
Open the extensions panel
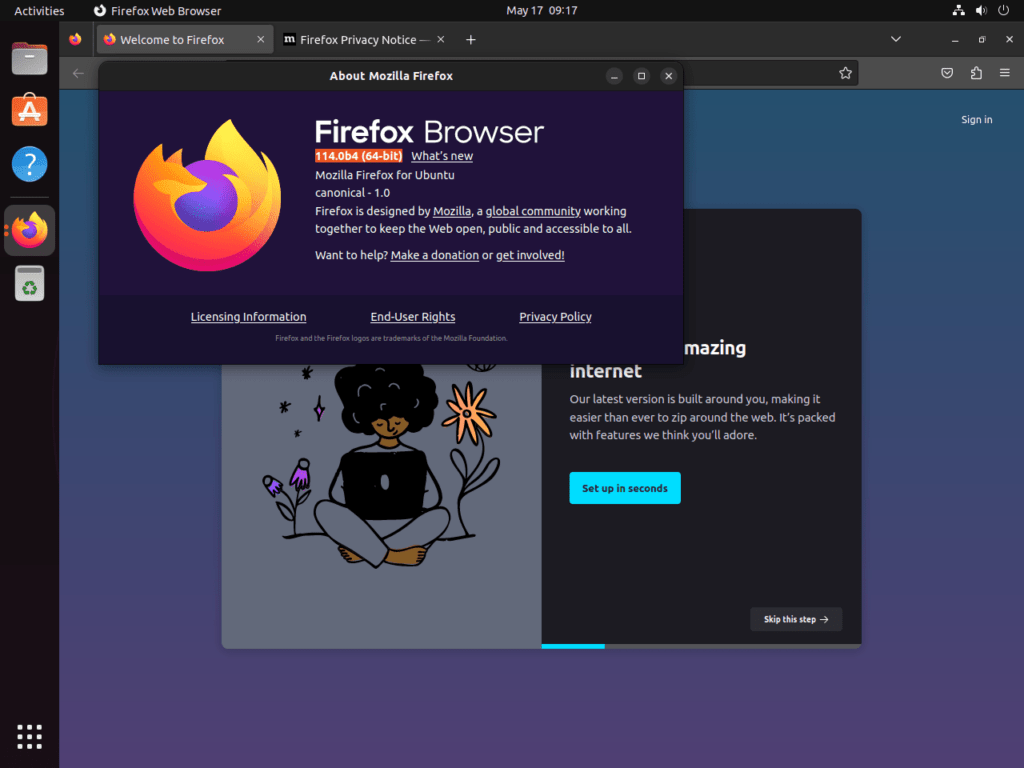975,73
